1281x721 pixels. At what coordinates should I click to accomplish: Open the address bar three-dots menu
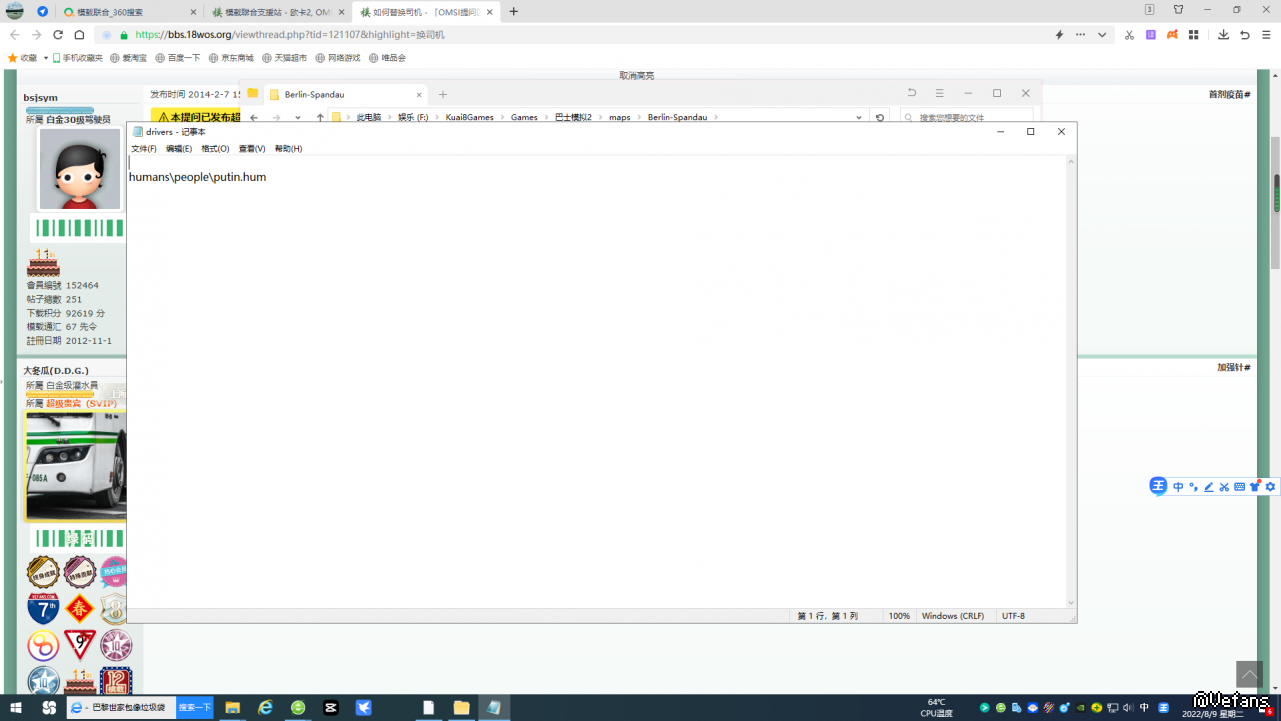(x=1080, y=34)
